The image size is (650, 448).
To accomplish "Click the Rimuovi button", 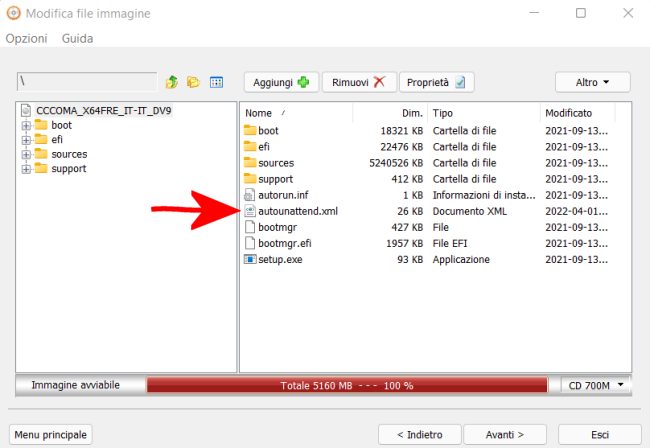I will click(x=359, y=82).
